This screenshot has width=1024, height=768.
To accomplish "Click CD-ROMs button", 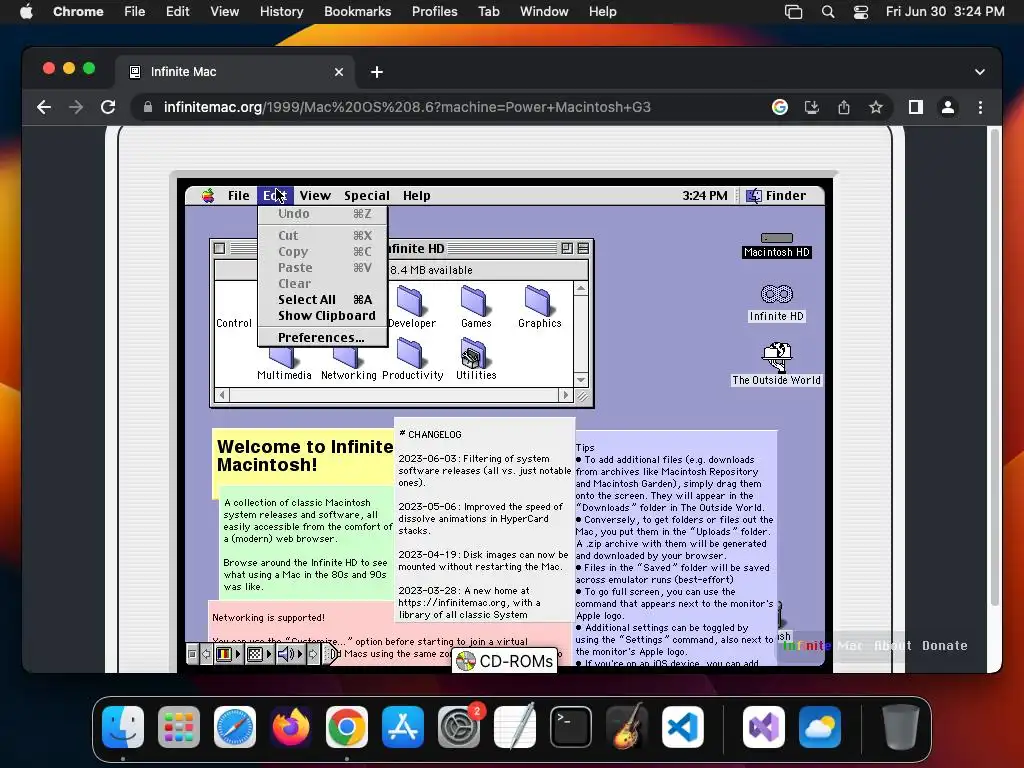I will click(505, 661).
